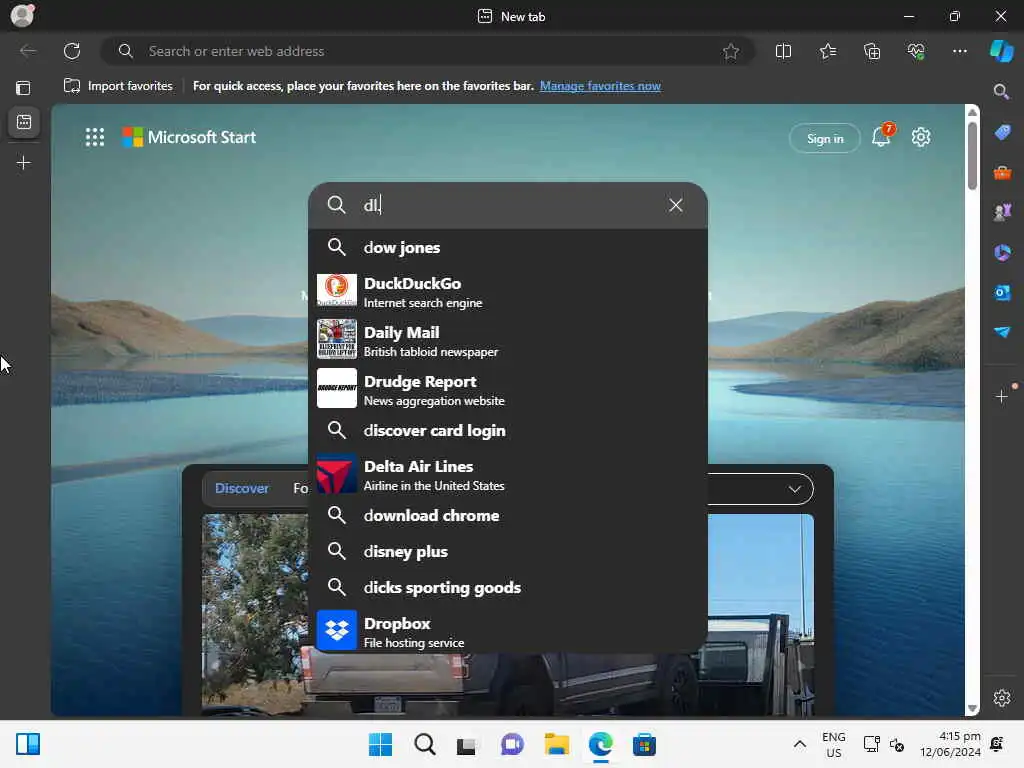The height and width of the screenshot is (768, 1024).
Task: Click the back navigation arrow
Action: point(28,51)
